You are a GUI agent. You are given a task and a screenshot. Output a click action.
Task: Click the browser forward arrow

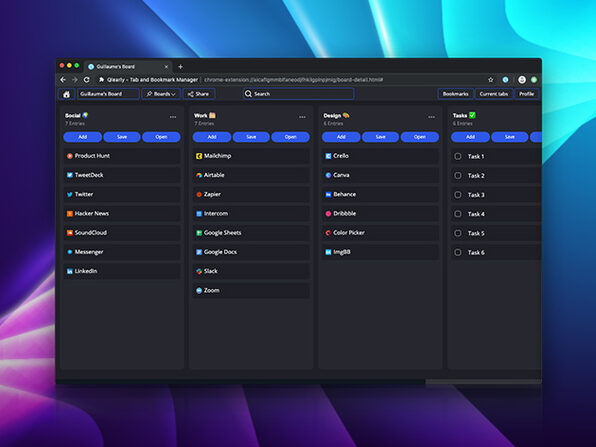coord(75,80)
